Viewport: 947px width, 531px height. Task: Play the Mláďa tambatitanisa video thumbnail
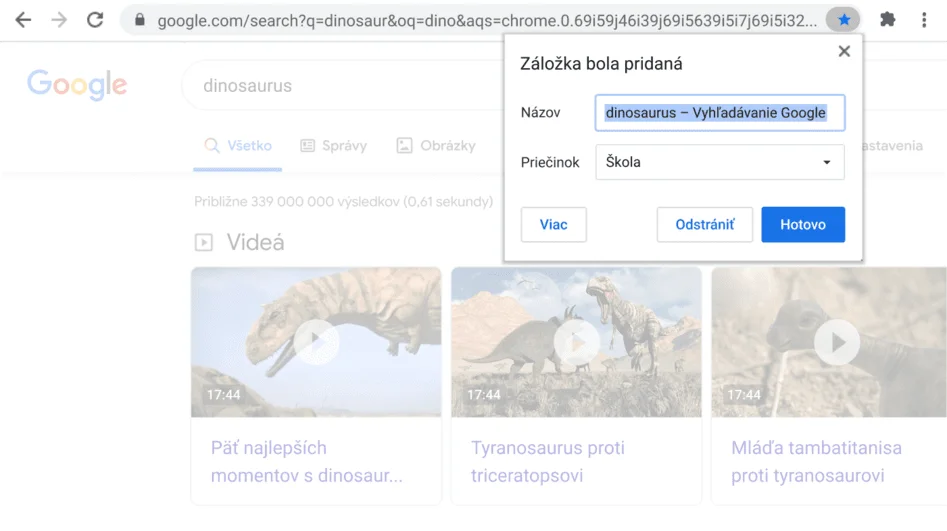coord(836,342)
